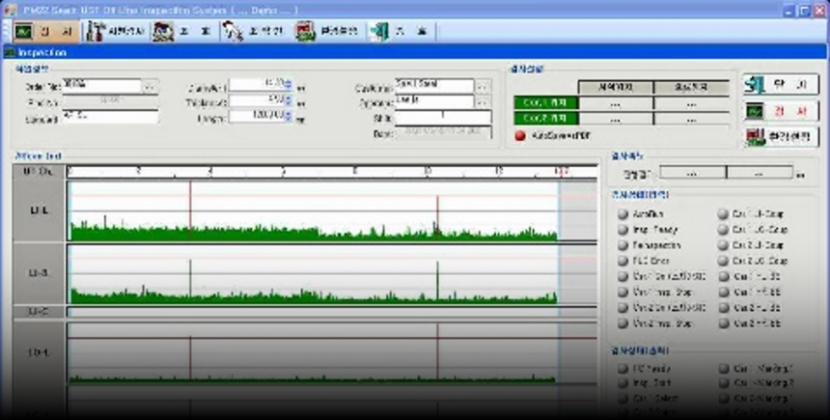This screenshot has width=830, height=420.
Task: Click the Coil 2 LO-Coup status lamp
Action: point(723,261)
